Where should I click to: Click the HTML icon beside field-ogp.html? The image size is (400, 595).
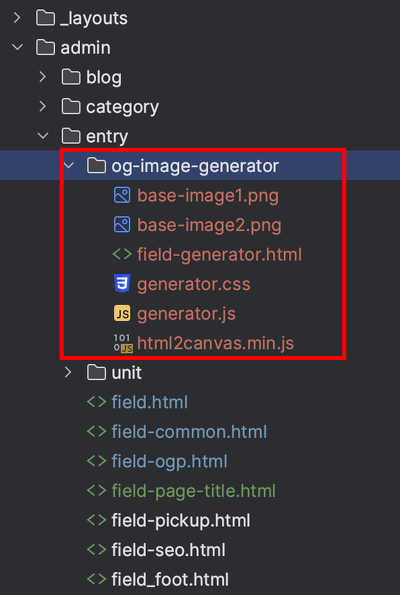pos(96,461)
